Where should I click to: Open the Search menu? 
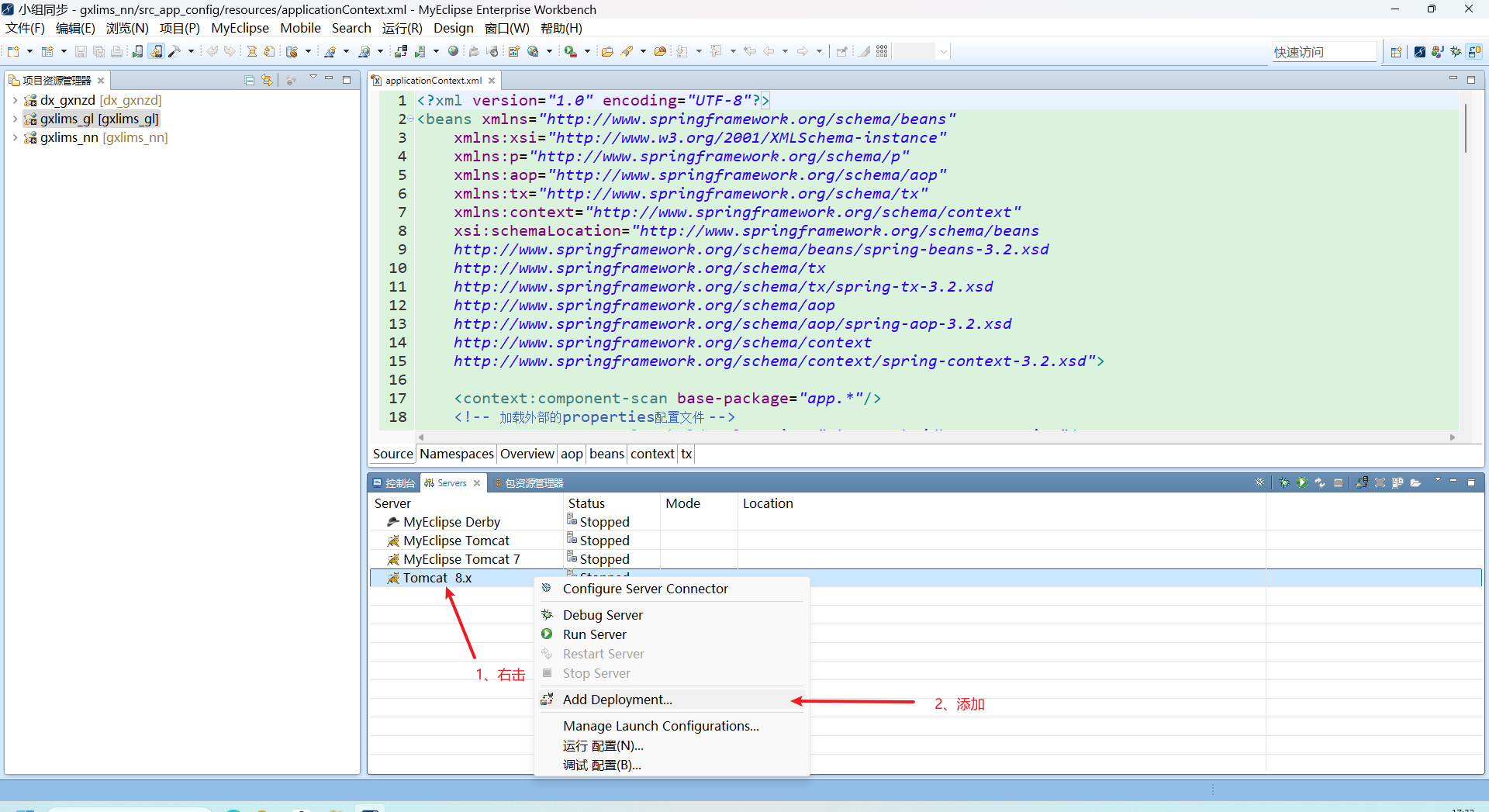pos(351,28)
